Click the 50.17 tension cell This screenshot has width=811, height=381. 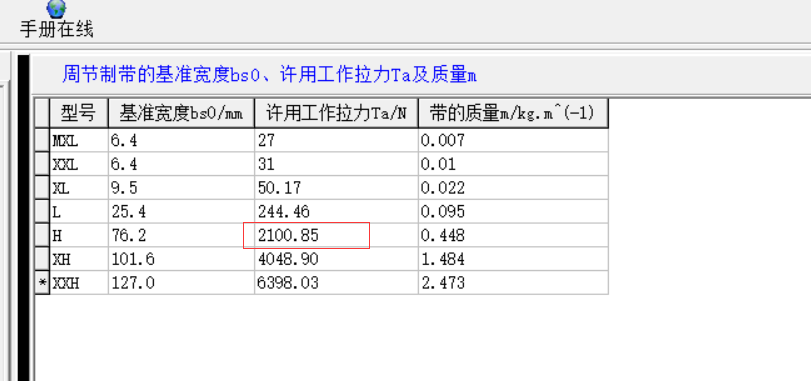click(336, 188)
